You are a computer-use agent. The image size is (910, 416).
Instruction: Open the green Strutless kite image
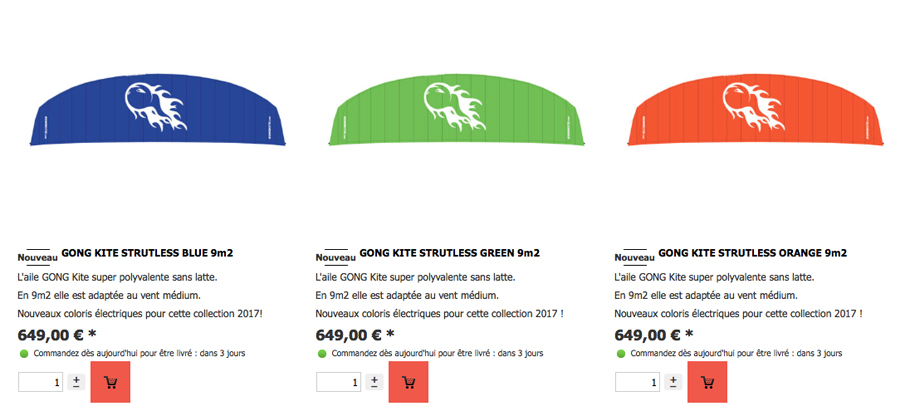(457, 109)
